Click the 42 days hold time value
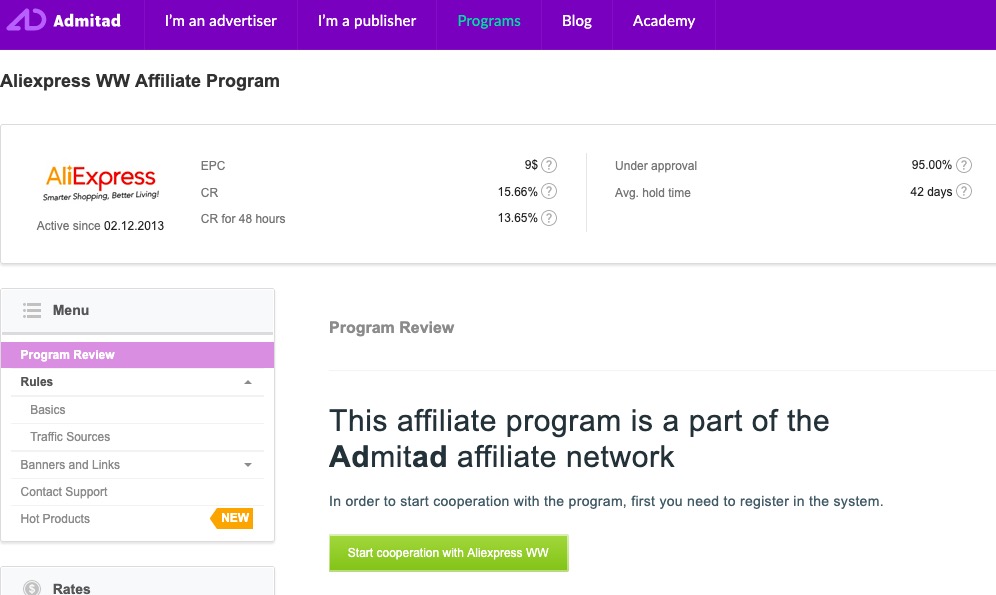Screen dimensions: 996x595 931,192
